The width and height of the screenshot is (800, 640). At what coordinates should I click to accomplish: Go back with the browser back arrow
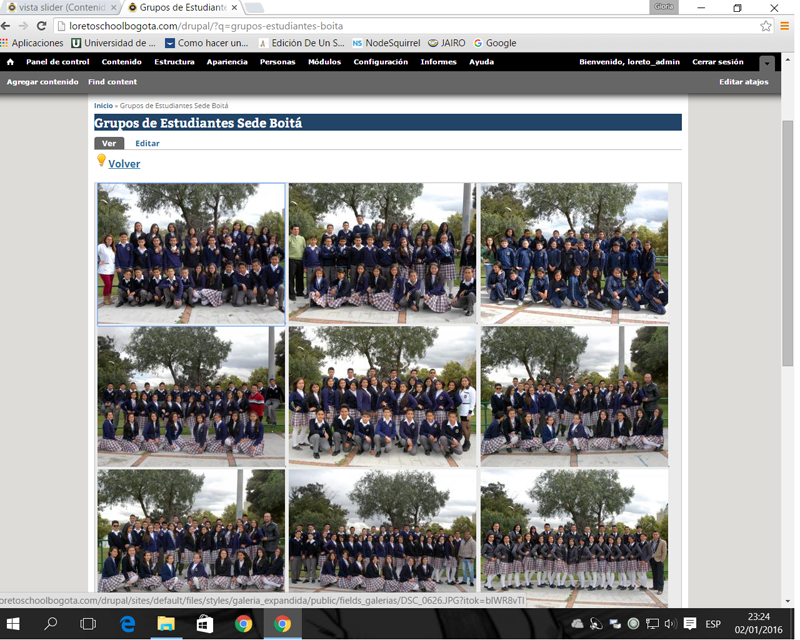click(x=7, y=26)
